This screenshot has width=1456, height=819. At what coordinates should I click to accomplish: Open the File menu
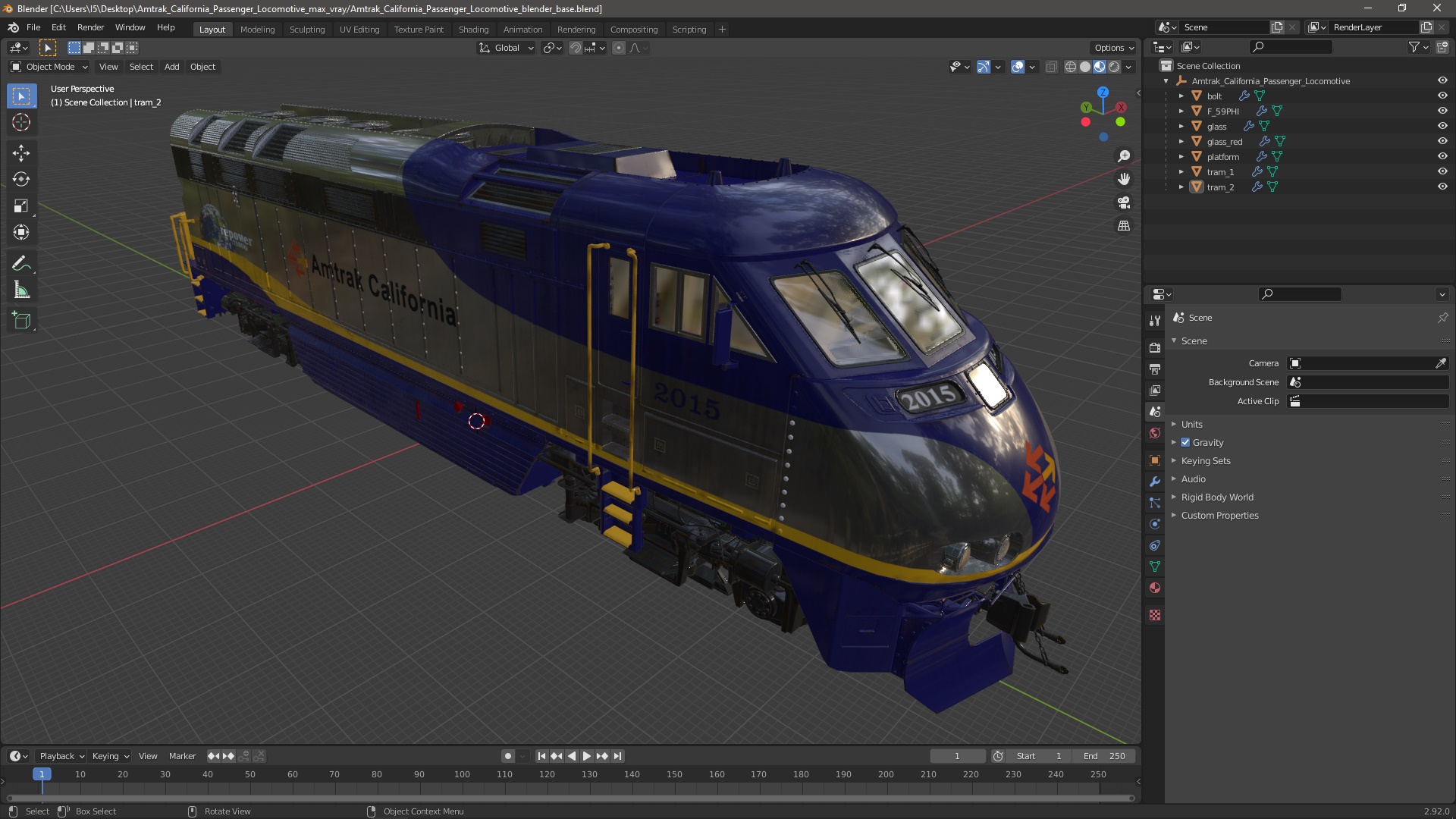pyautogui.click(x=33, y=27)
